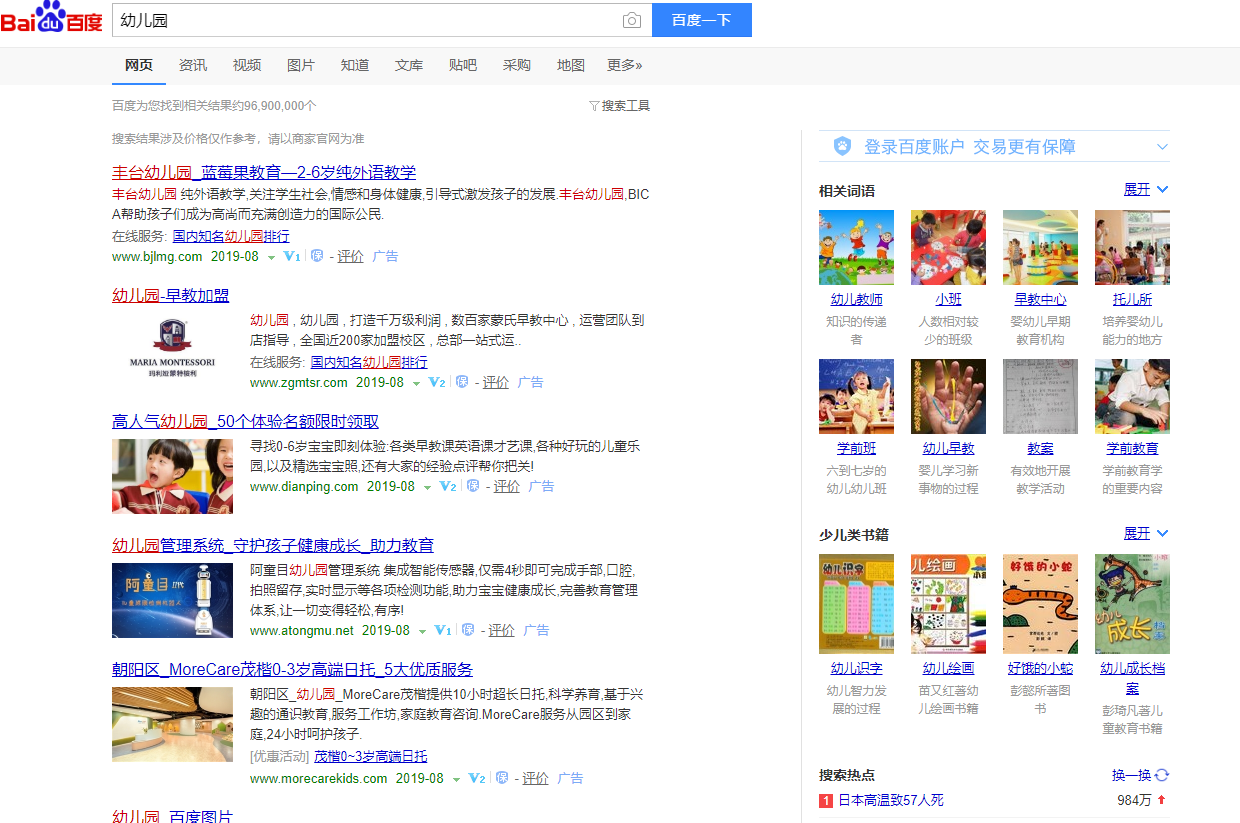Click the 登录百度账户 交易更有保障 banner
This screenshot has width=1240, height=823.
tap(994, 147)
